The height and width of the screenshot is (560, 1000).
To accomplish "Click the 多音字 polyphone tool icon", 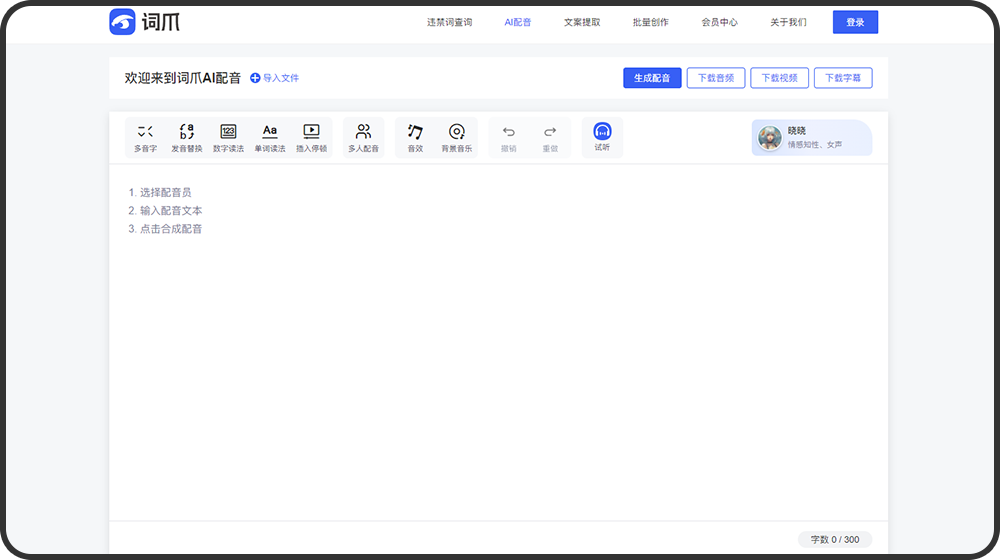I will [145, 137].
